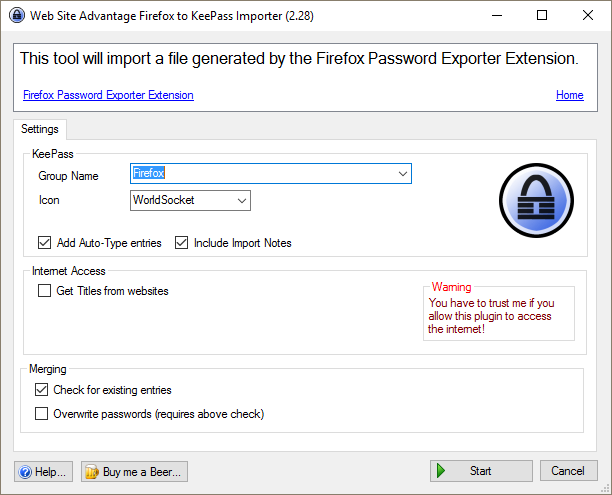The image size is (612, 495).
Task: Click the KeePass padlock logo
Action: click(534, 194)
